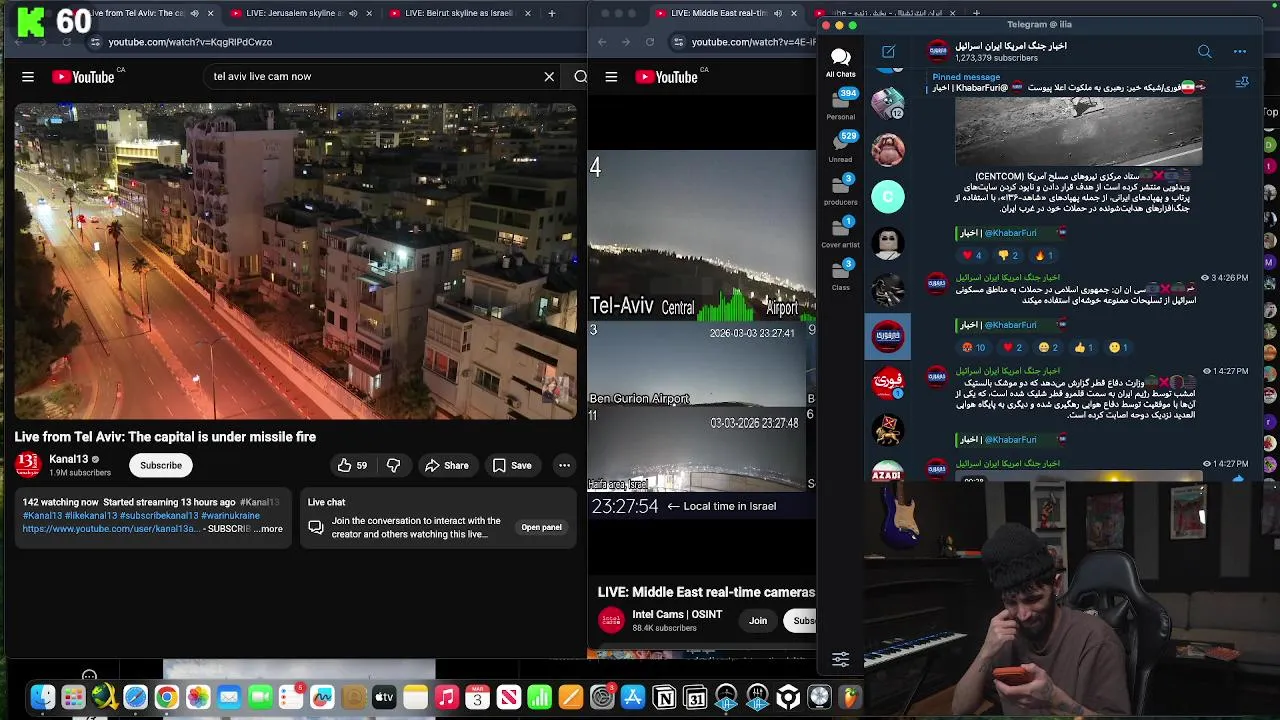Screen dimensions: 1280x720
Task: Open Kanal13 channel avatar
Action: [28, 465]
